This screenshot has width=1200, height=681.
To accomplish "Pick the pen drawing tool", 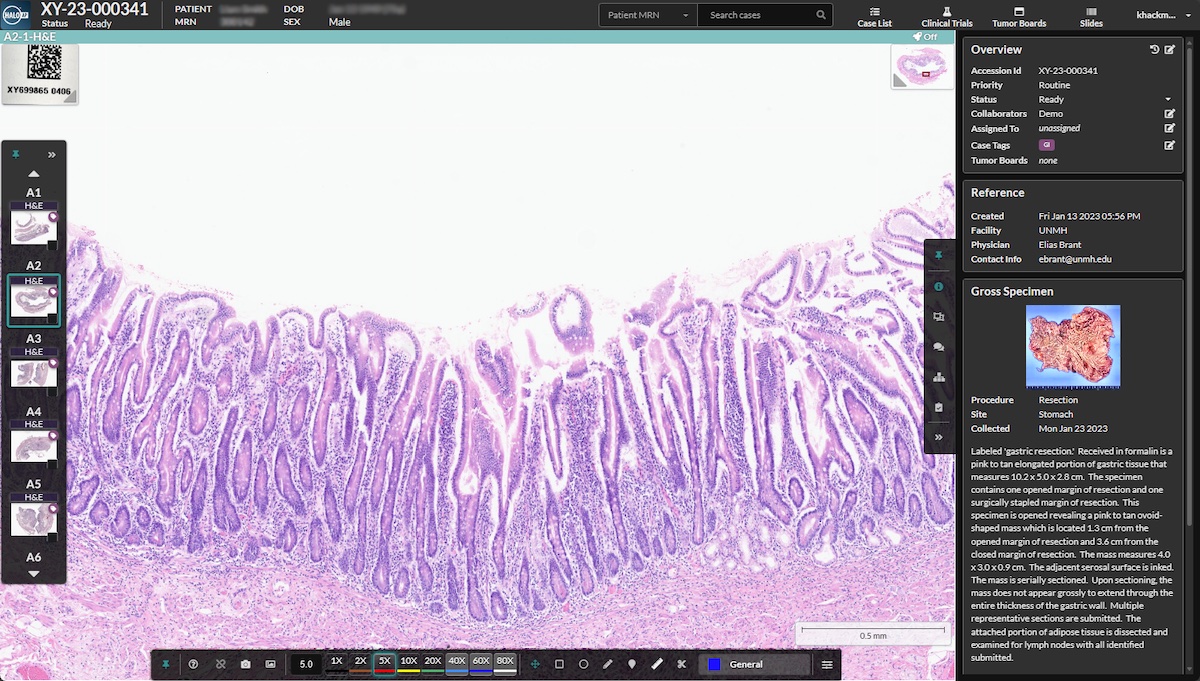I will (x=608, y=662).
